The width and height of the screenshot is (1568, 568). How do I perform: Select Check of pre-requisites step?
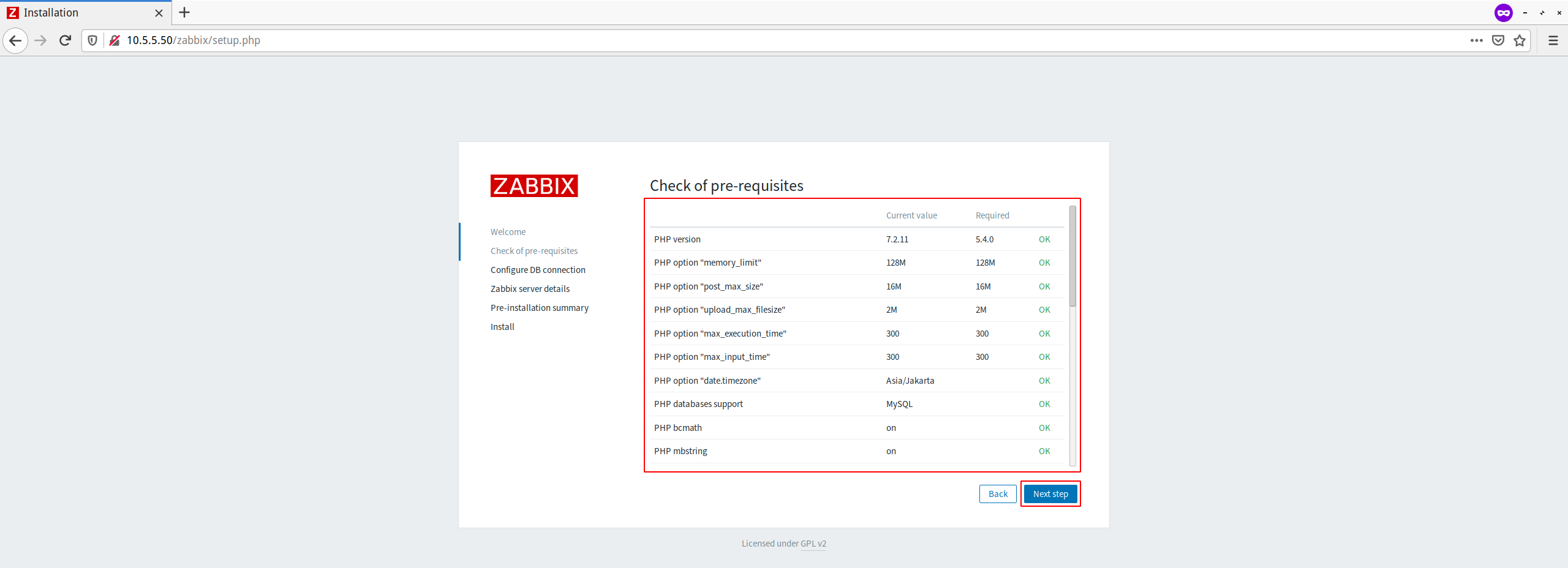click(x=534, y=251)
